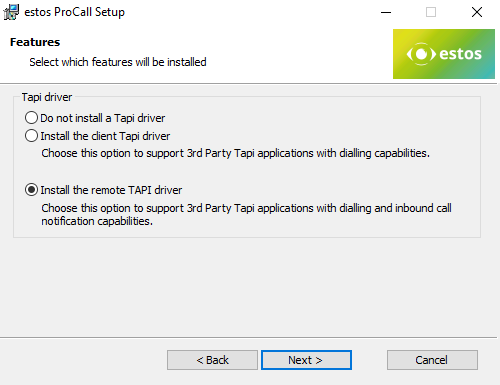This screenshot has width=500, height=385.
Task: Click the installer icon in title bar
Action: [11, 12]
